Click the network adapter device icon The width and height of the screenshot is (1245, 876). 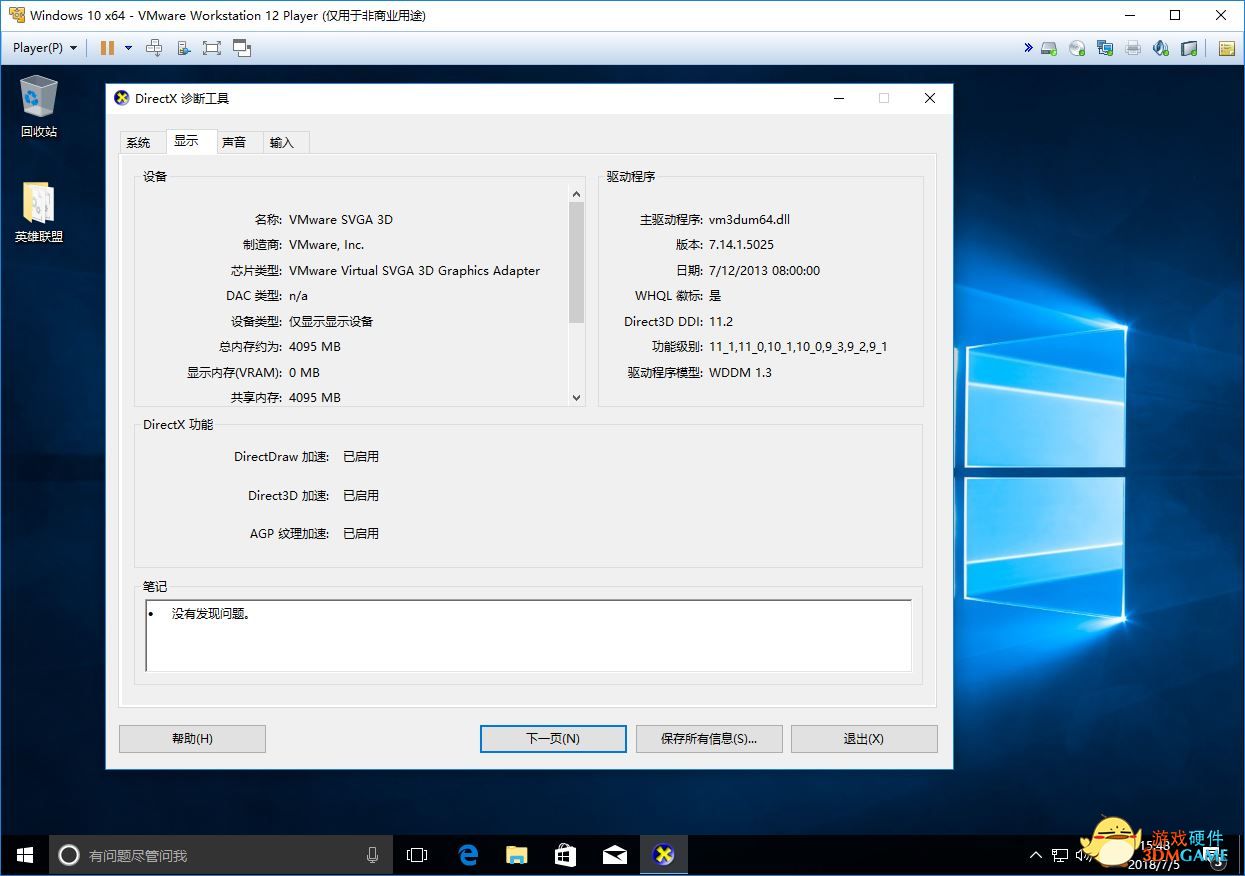click(x=1105, y=47)
